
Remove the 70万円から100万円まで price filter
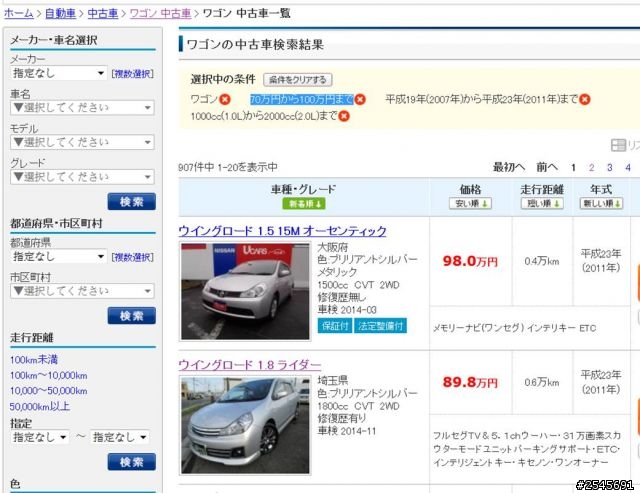360,100
